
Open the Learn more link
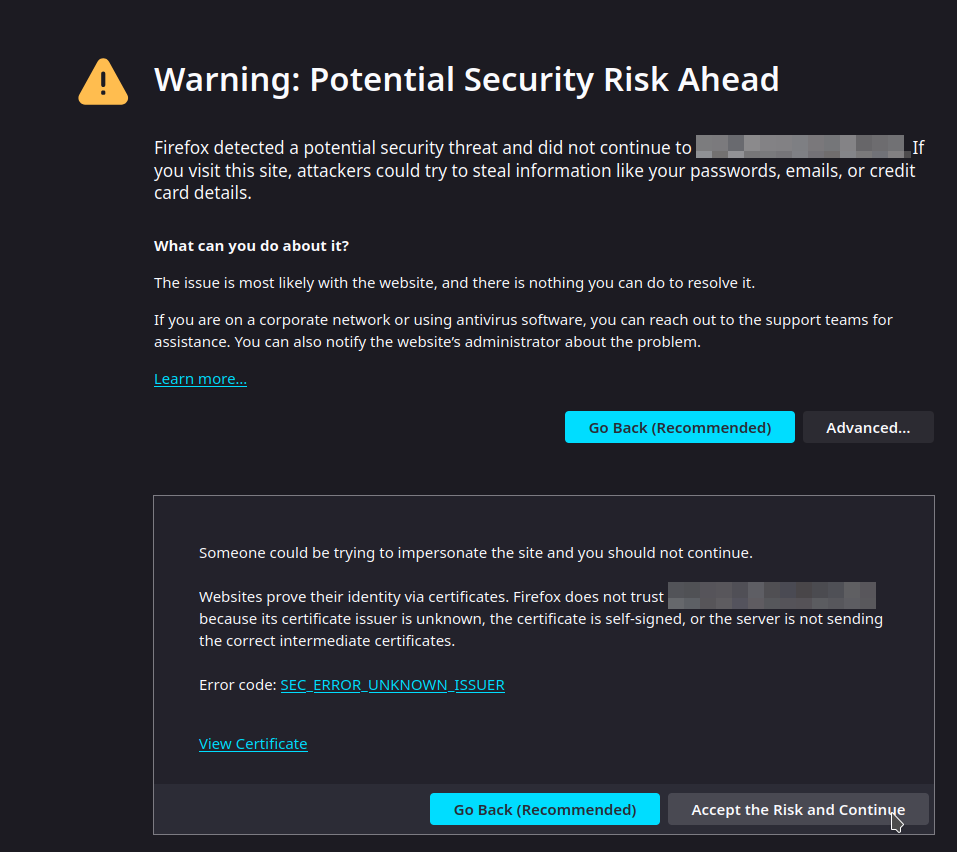200,379
